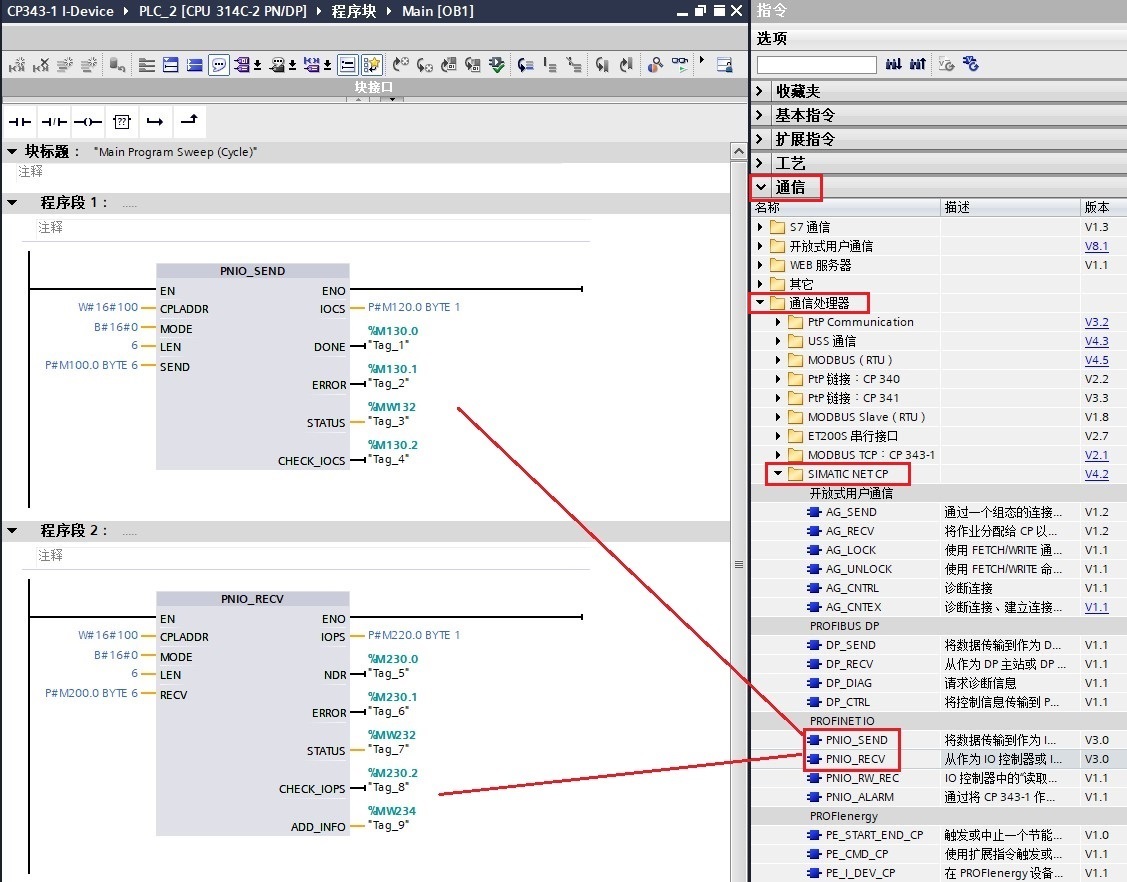Click the 版本 column header

click(1103, 207)
